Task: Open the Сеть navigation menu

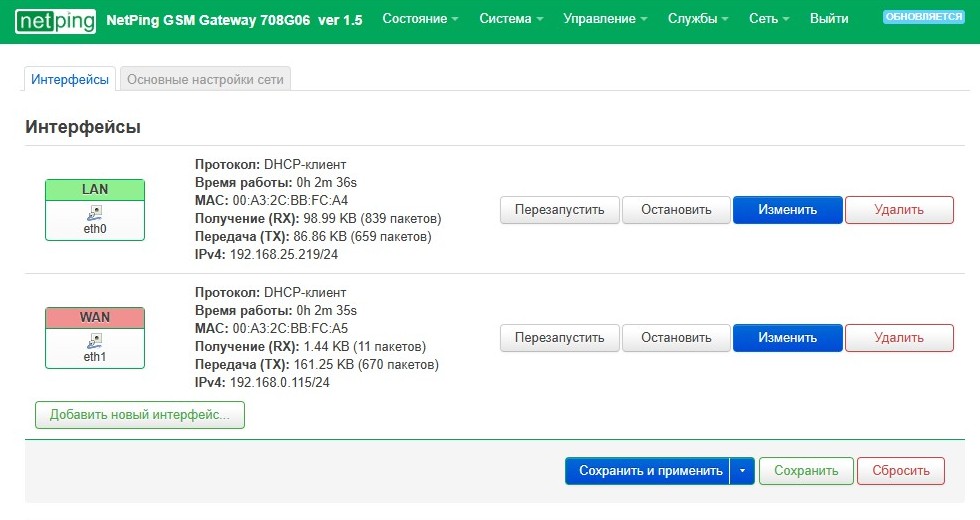Action: (770, 19)
